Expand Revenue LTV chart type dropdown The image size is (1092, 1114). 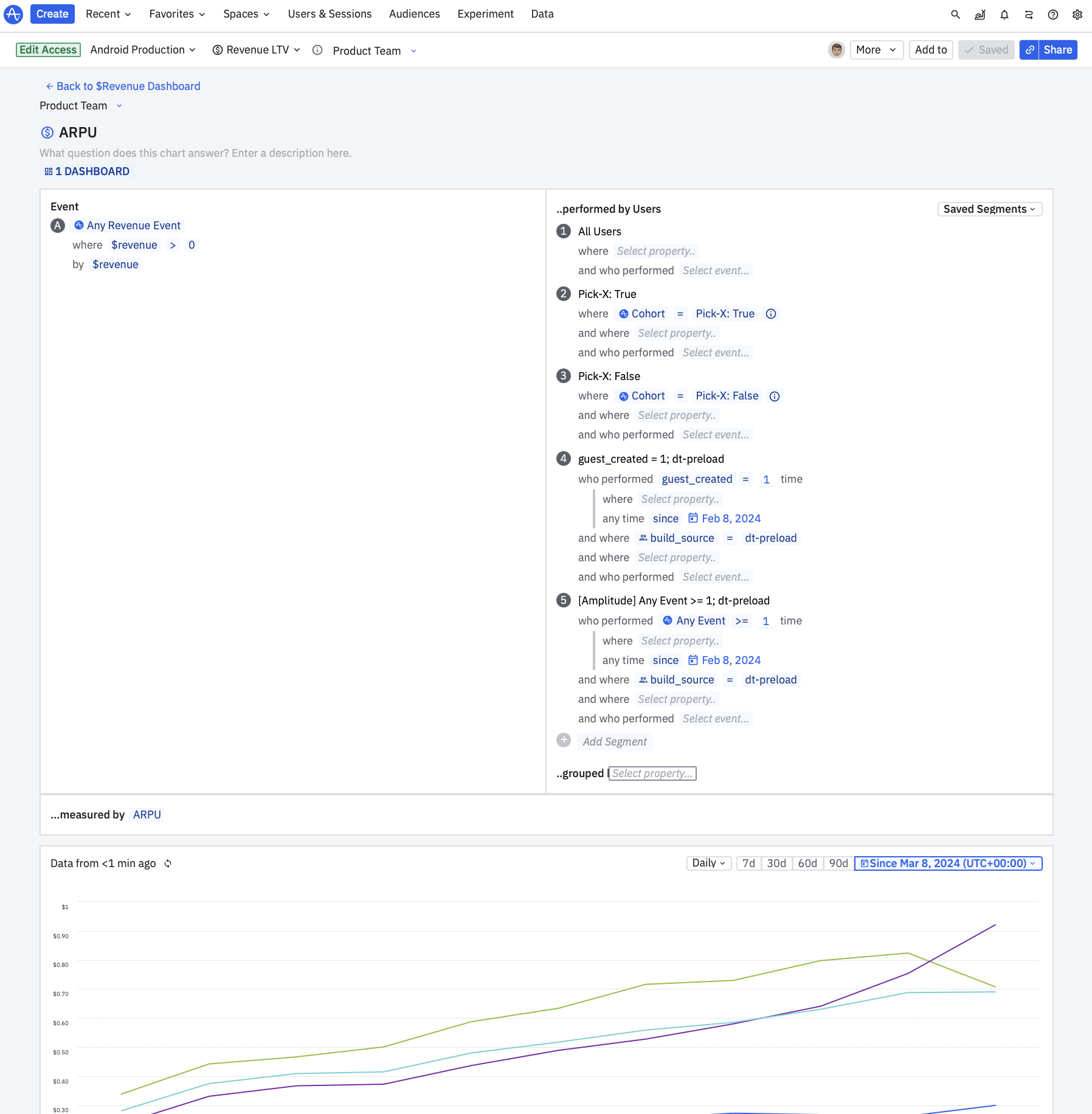pyautogui.click(x=256, y=50)
